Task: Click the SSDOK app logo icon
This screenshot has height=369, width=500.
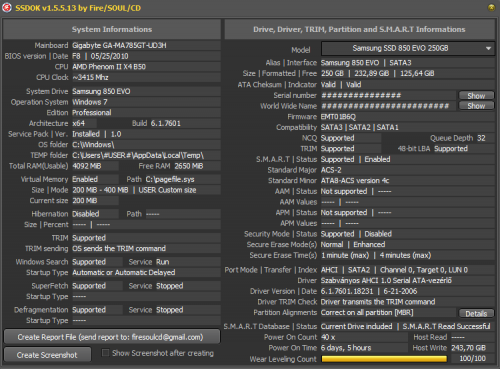Action: click(x=7, y=7)
